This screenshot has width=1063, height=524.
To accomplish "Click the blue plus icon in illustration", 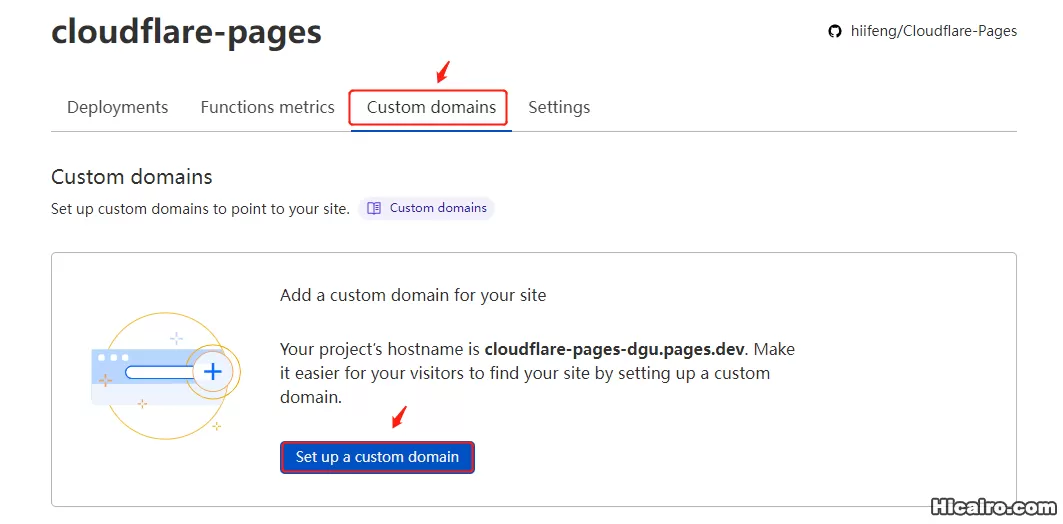I will click(x=212, y=372).
